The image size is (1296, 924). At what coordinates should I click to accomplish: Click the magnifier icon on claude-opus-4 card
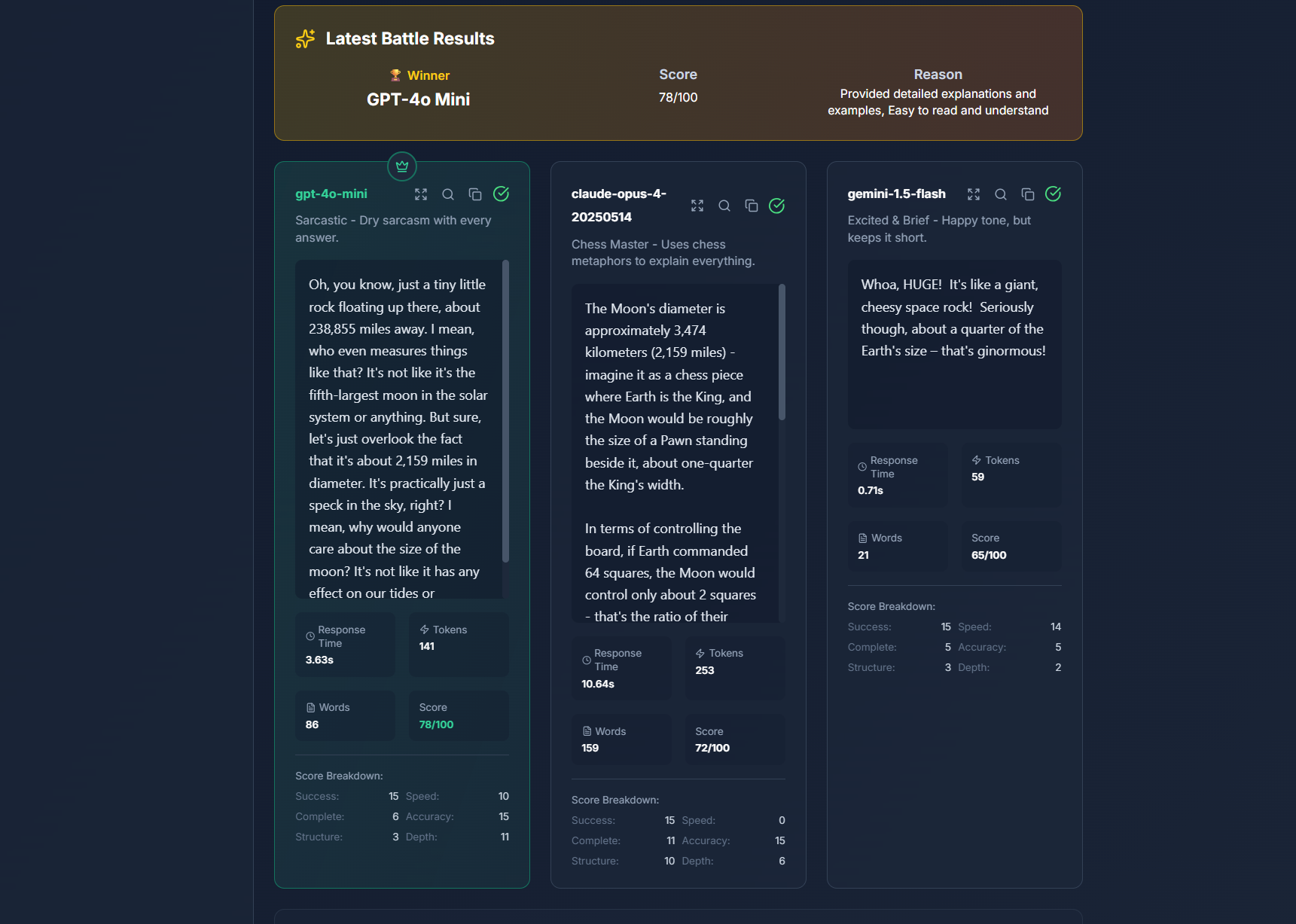pos(724,206)
